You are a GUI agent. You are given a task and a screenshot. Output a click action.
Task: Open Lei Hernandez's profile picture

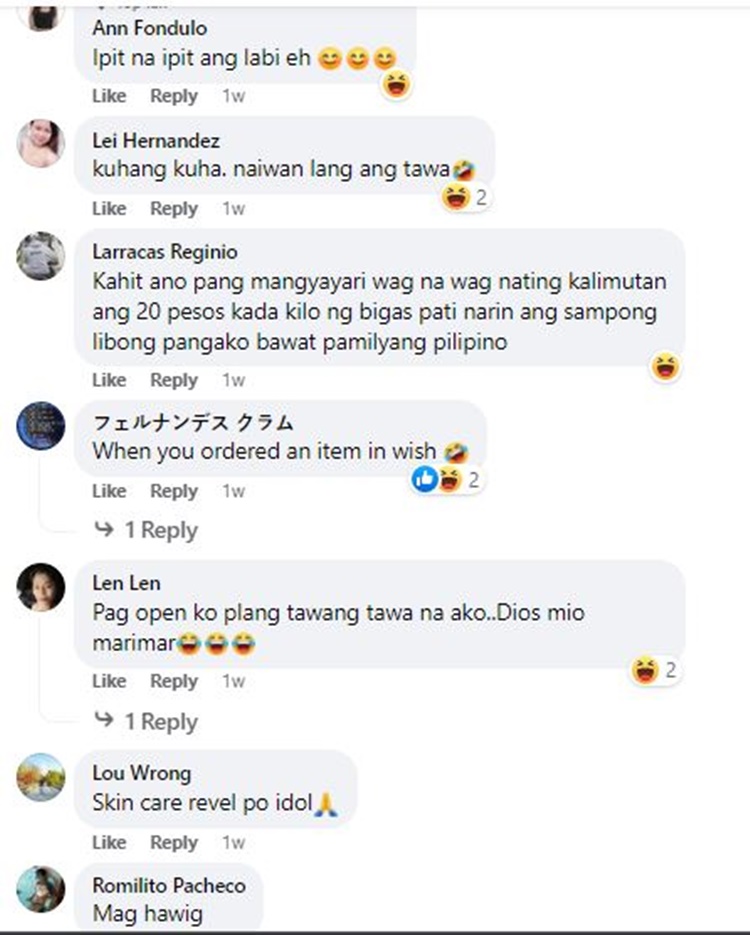point(41,143)
